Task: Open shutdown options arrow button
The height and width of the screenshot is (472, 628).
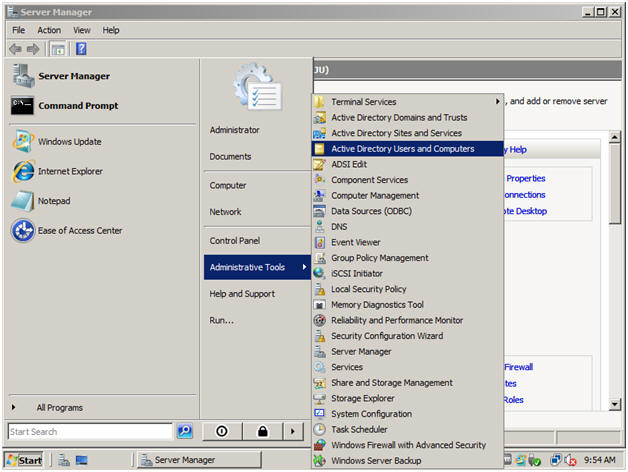Action: pyautogui.click(x=293, y=431)
